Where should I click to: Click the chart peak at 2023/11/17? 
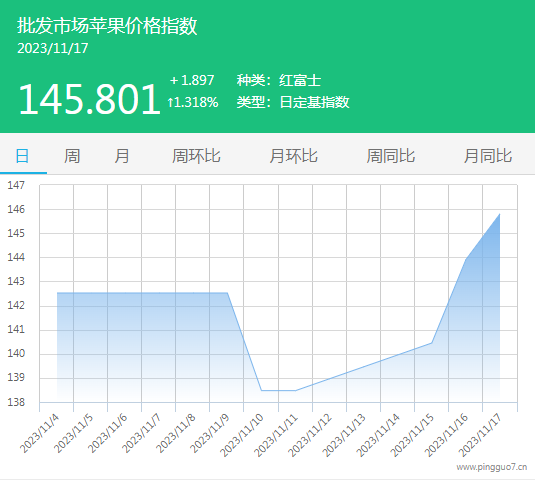[x=500, y=214]
